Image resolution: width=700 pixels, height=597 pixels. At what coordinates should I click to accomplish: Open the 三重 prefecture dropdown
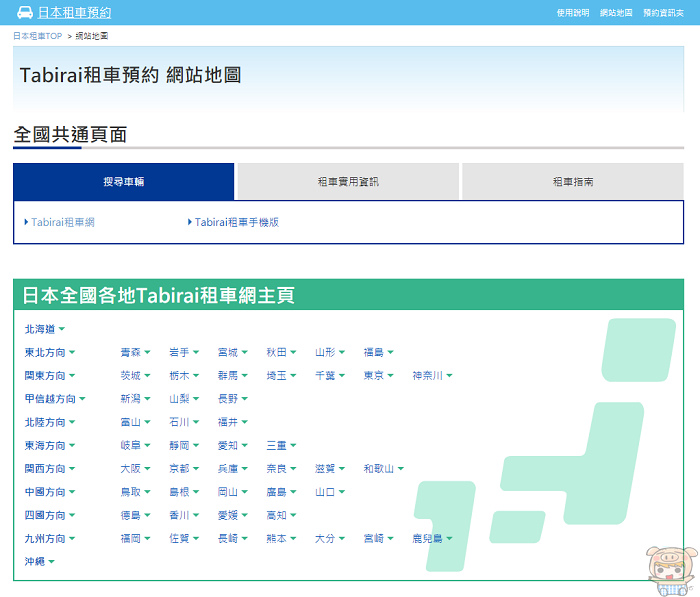[x=281, y=445]
